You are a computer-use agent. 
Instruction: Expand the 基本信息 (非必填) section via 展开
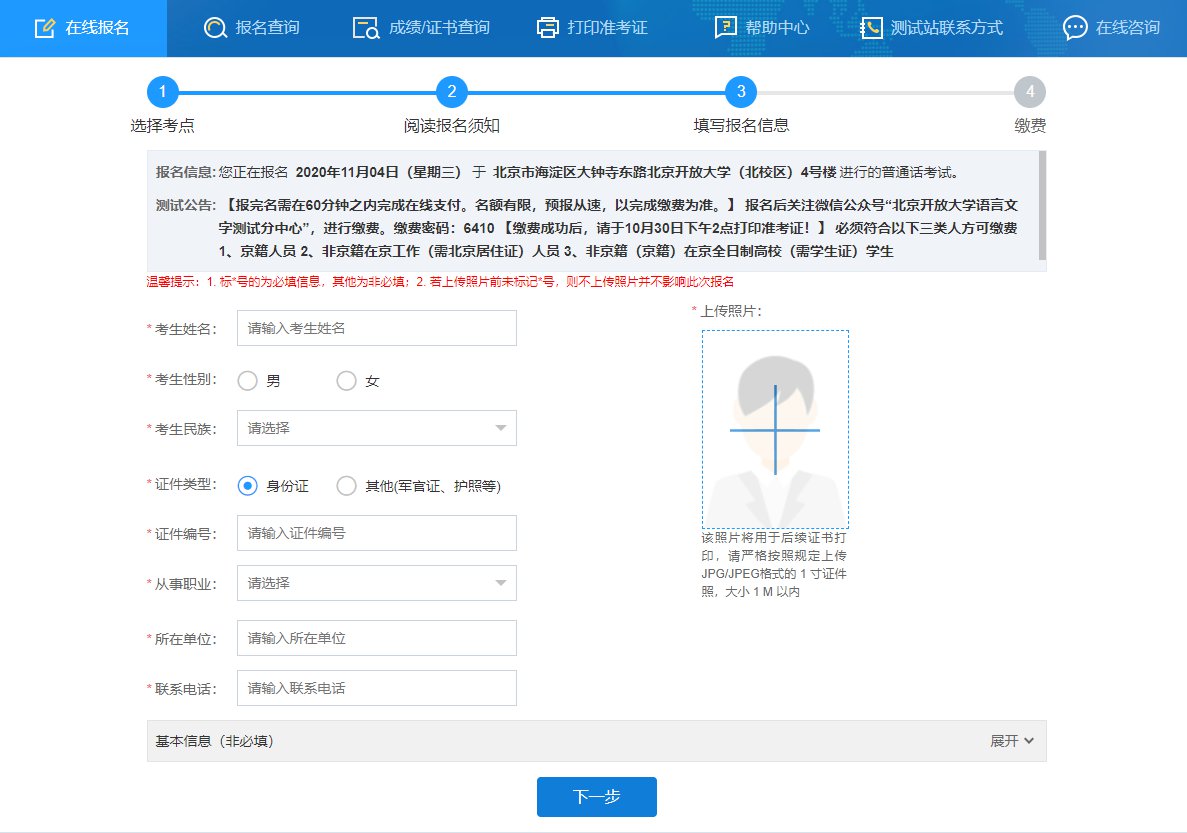(1011, 741)
